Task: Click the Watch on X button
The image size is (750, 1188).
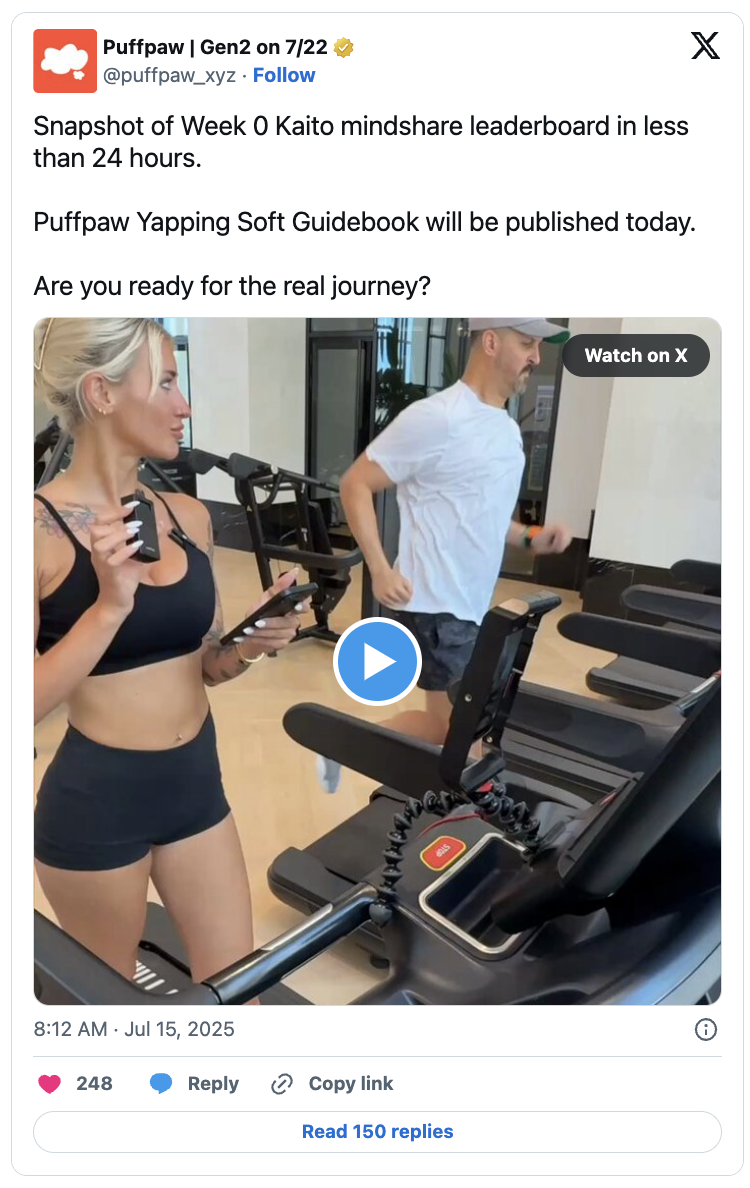Action: (636, 355)
